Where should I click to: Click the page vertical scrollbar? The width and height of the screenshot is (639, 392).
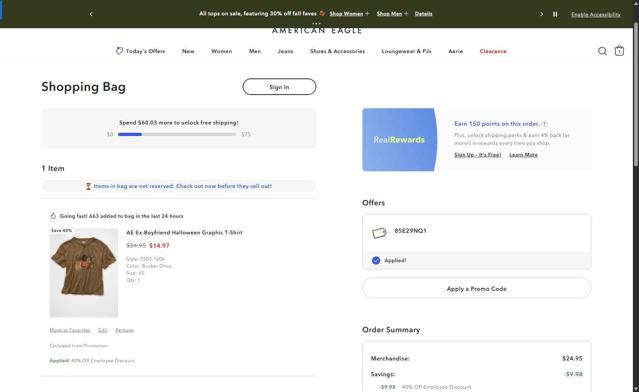pos(636,94)
